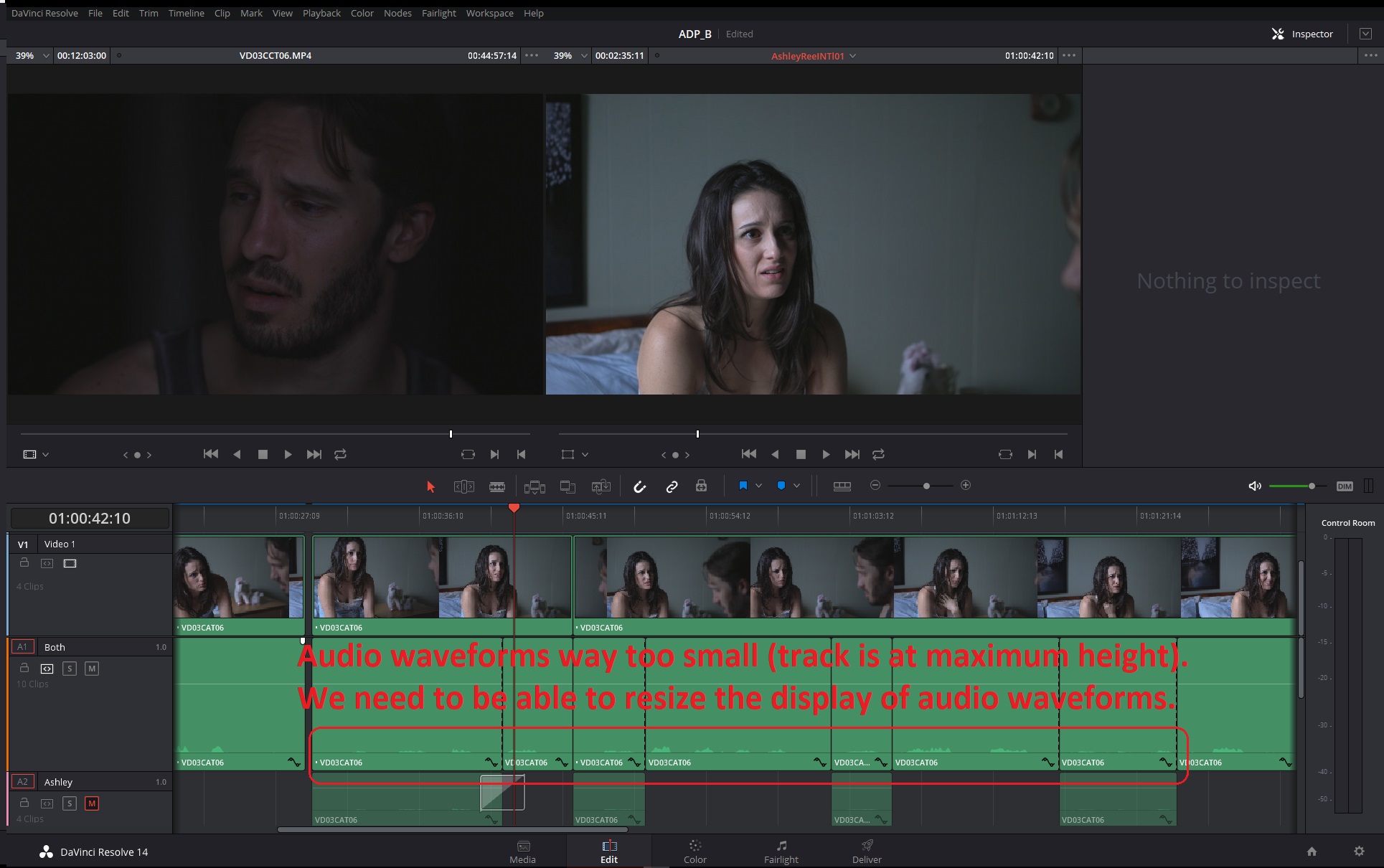This screenshot has width=1384, height=868.
Task: Adjust the timeline zoom slider
Action: pos(926,486)
